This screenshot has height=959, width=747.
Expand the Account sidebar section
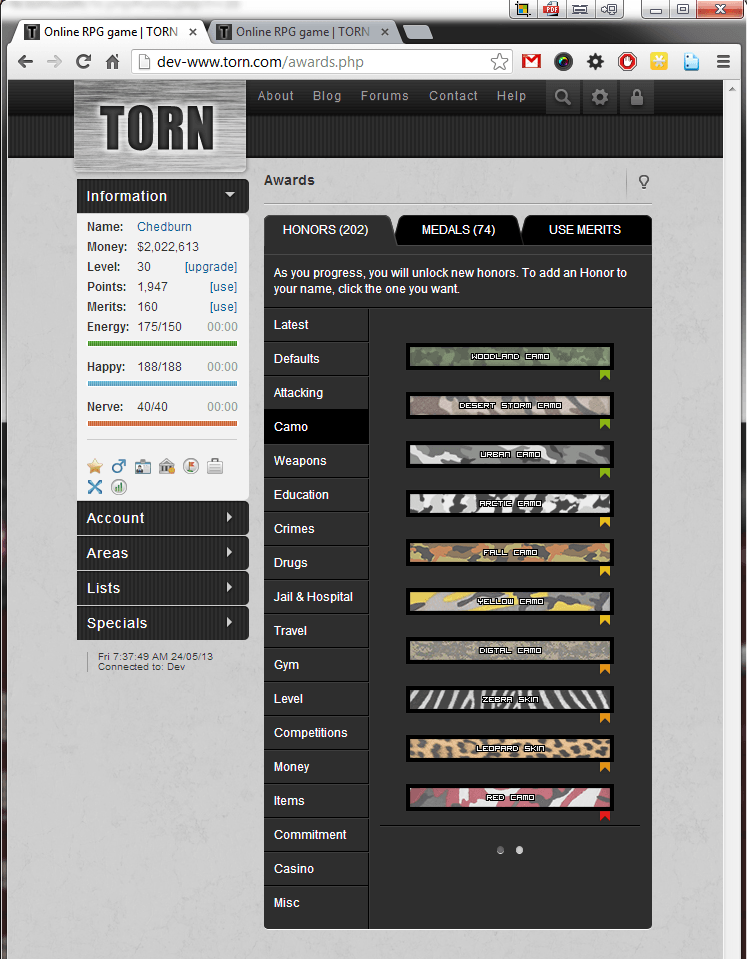coord(163,518)
